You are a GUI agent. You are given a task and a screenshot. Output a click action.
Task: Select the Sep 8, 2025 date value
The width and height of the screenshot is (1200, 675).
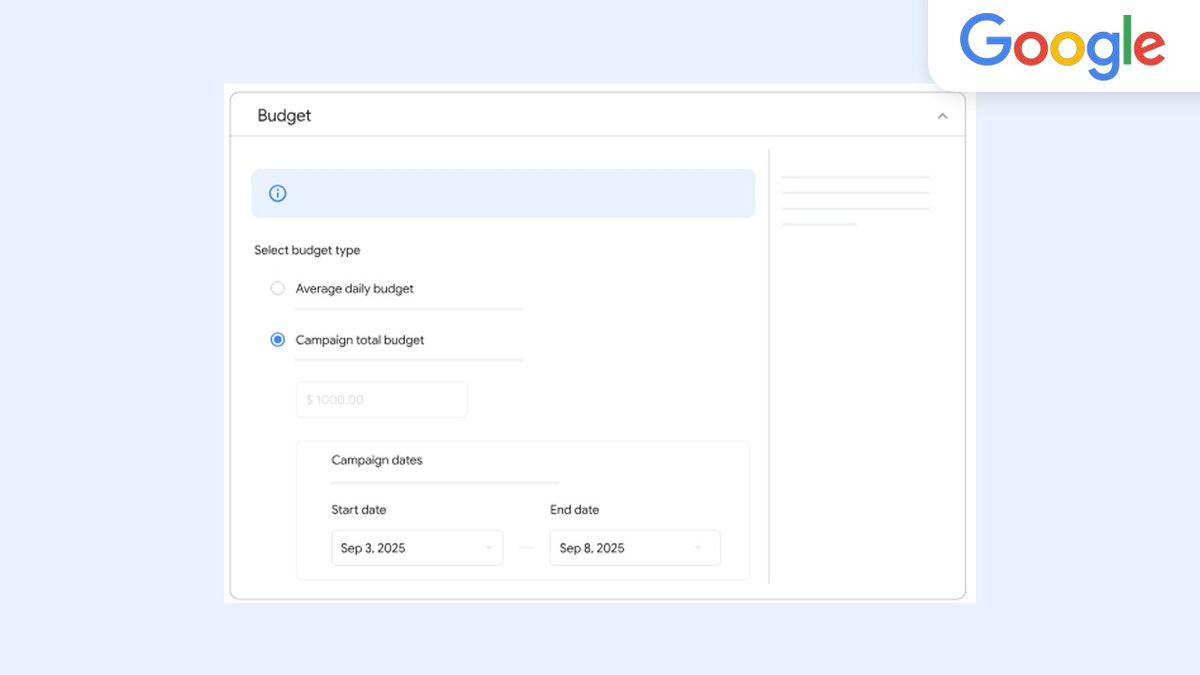click(591, 547)
